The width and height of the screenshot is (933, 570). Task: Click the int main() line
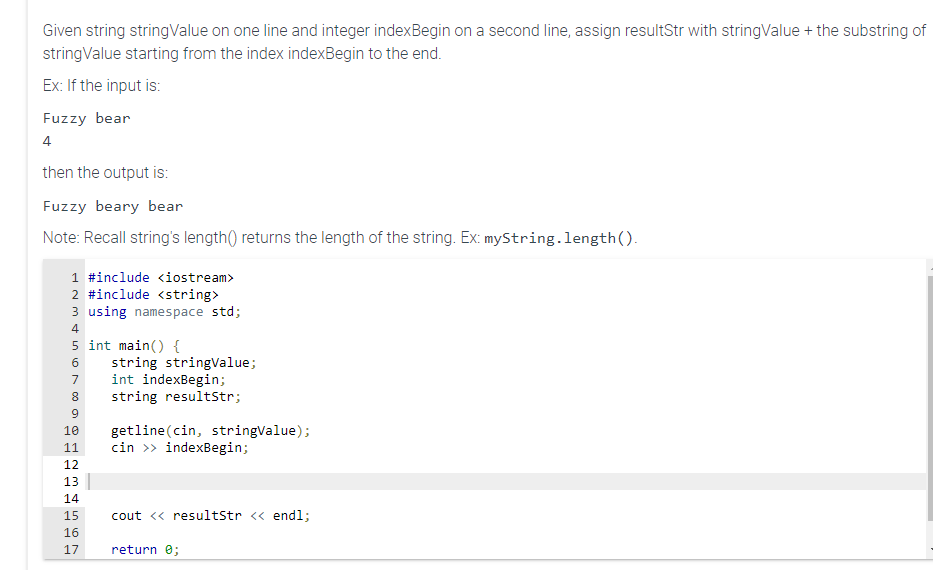click(x=134, y=346)
